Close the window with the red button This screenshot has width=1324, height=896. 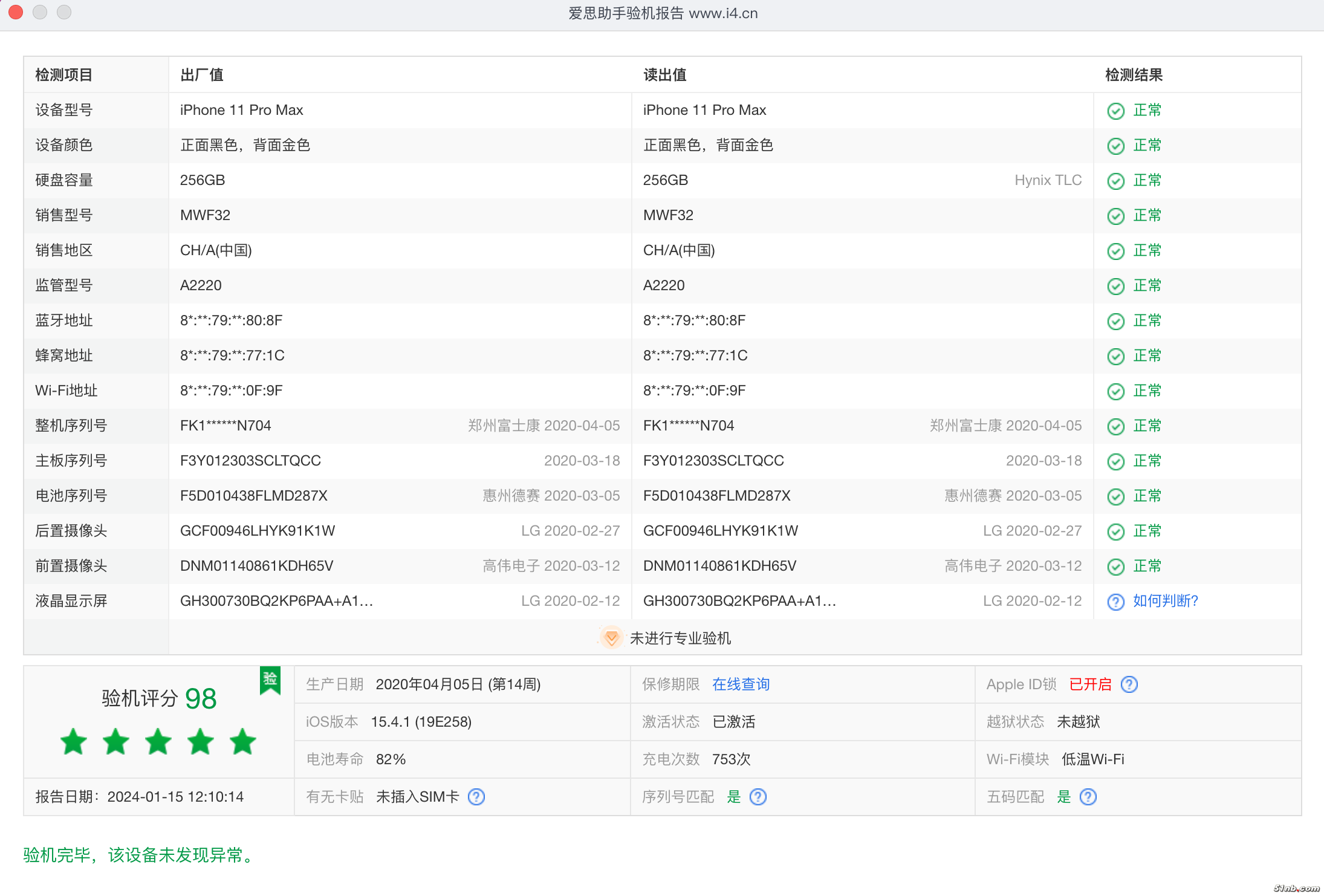(x=16, y=12)
